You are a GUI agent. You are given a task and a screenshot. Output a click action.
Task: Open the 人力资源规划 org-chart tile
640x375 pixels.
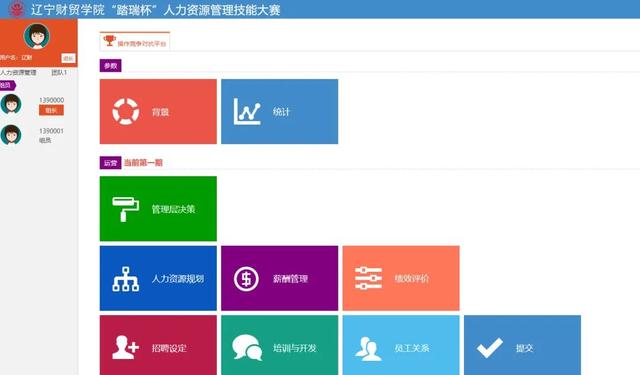click(x=158, y=278)
